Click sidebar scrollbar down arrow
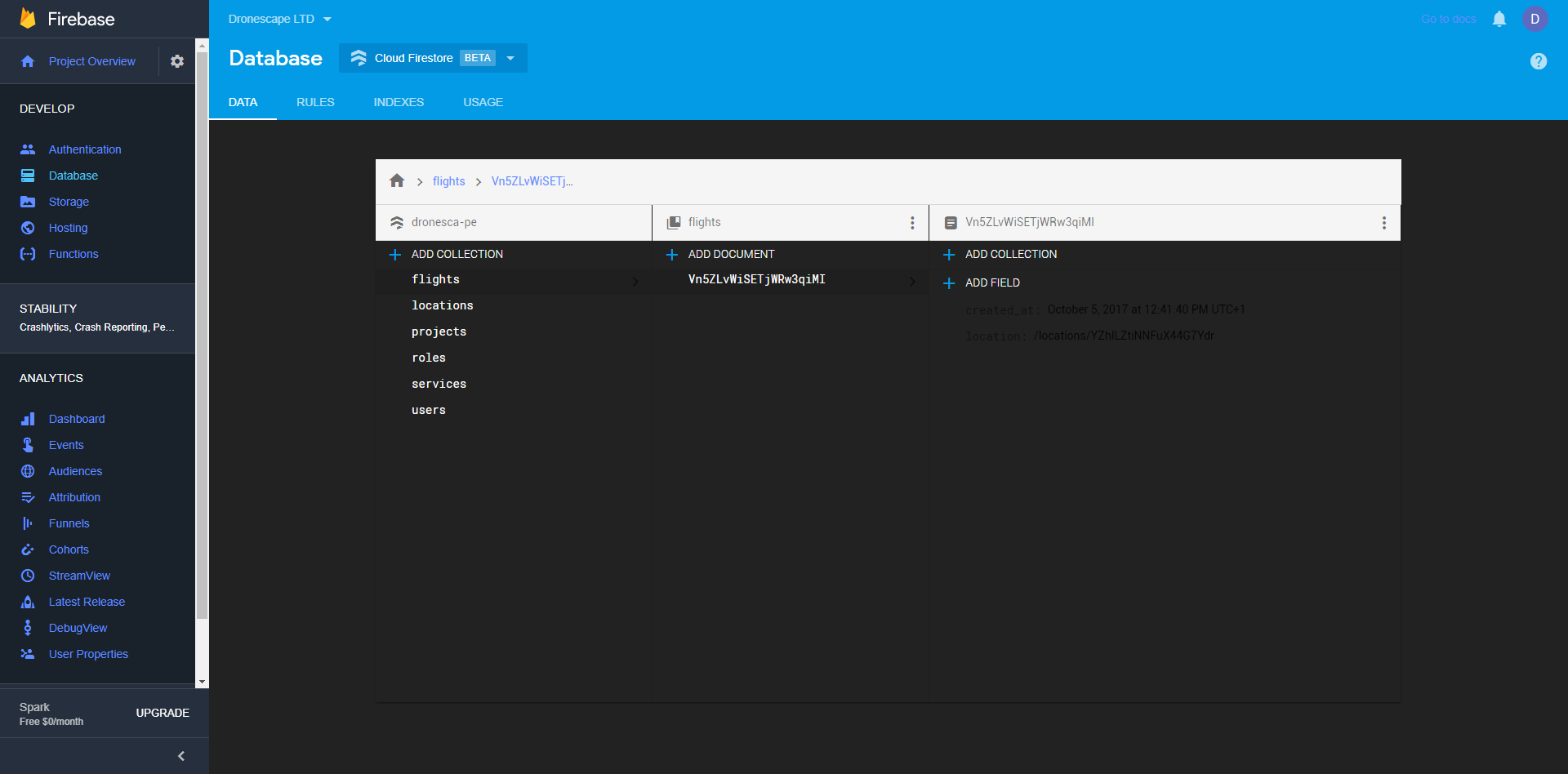The width and height of the screenshot is (1568, 774). tap(202, 682)
